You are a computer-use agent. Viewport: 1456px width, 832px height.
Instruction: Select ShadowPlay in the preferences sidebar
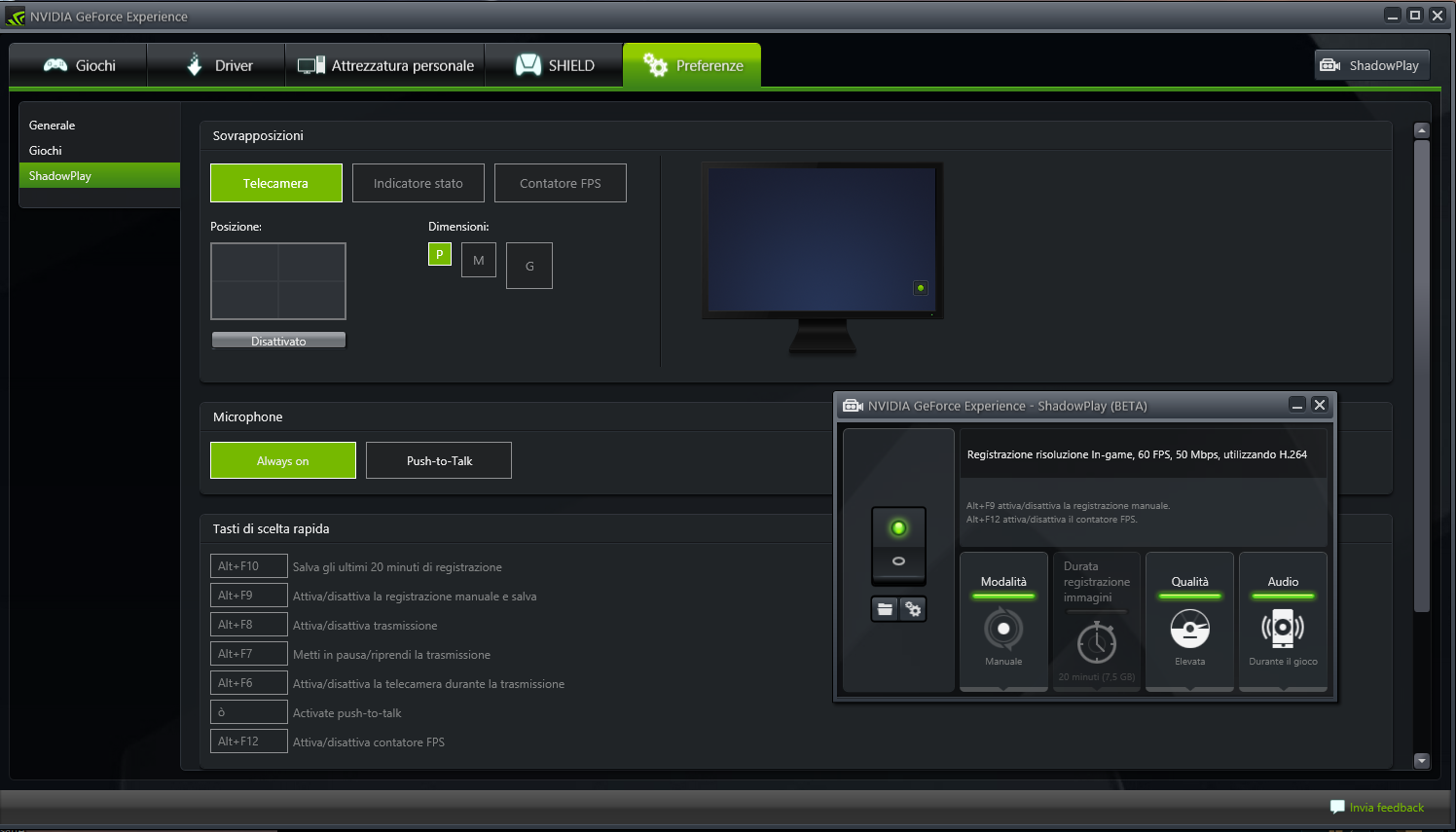[x=99, y=175]
